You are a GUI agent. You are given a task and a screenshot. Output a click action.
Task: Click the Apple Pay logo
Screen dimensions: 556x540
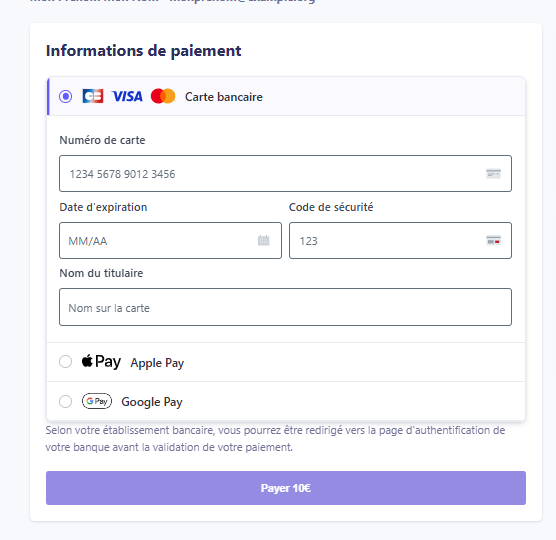pyautogui.click(x=101, y=362)
